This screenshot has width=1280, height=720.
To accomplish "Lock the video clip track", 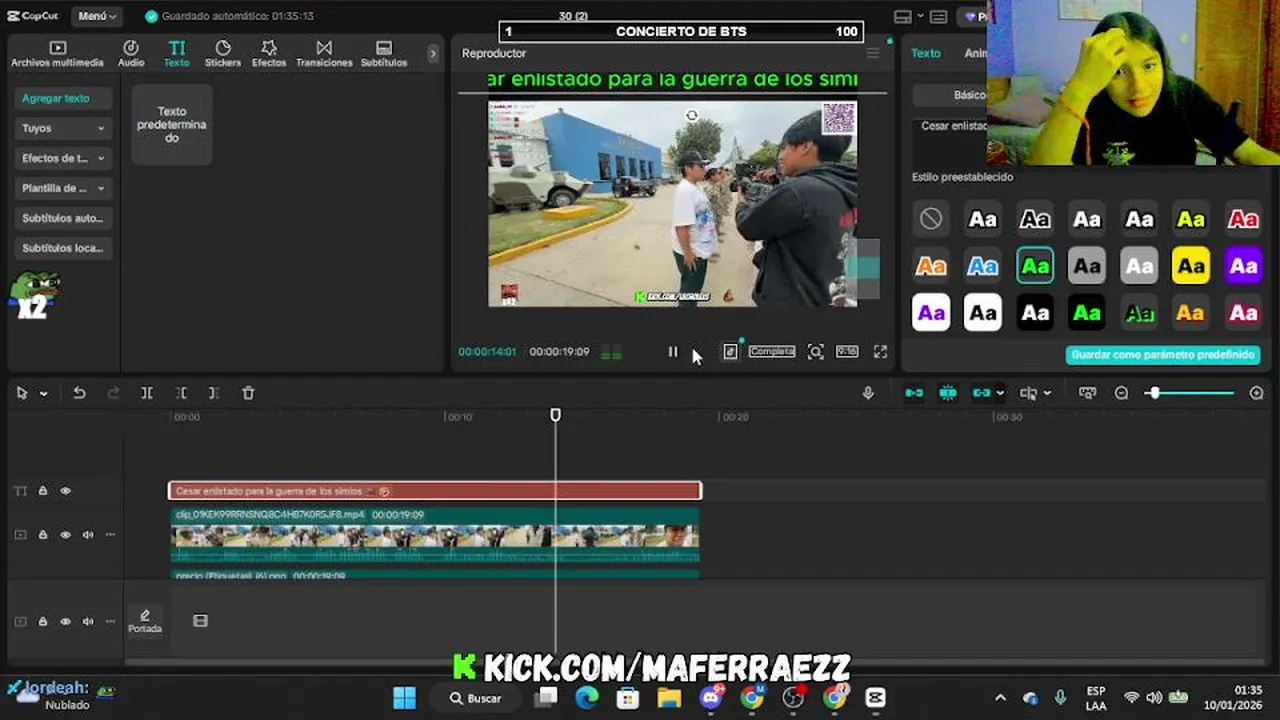I will point(43,535).
